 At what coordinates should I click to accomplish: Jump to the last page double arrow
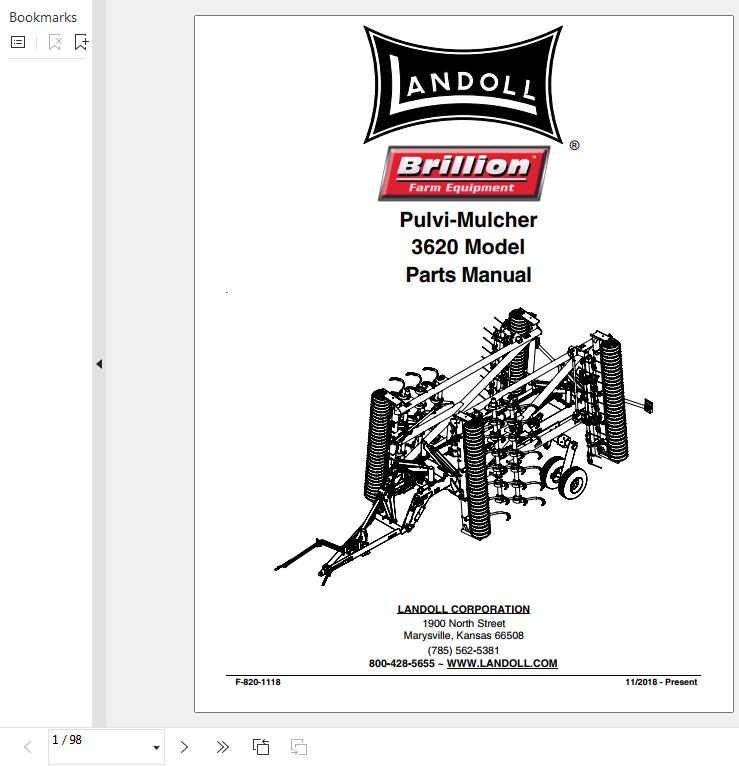click(222, 747)
